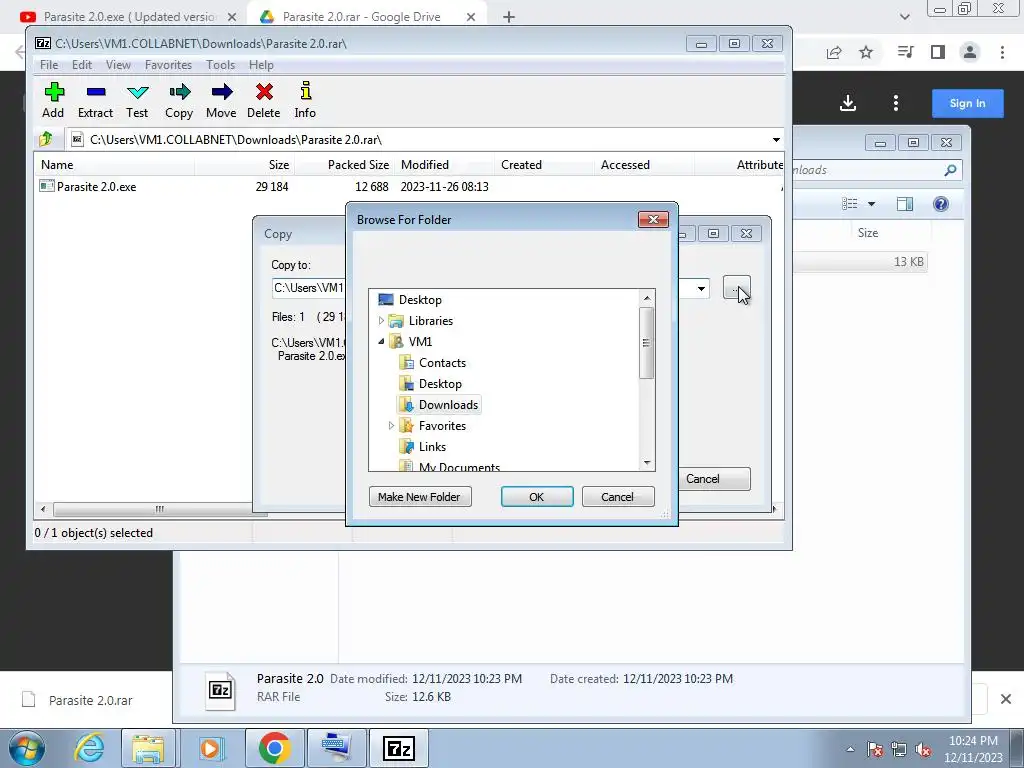Click Cancel in Browse For Folder
The width and height of the screenshot is (1024, 768).
tap(618, 497)
